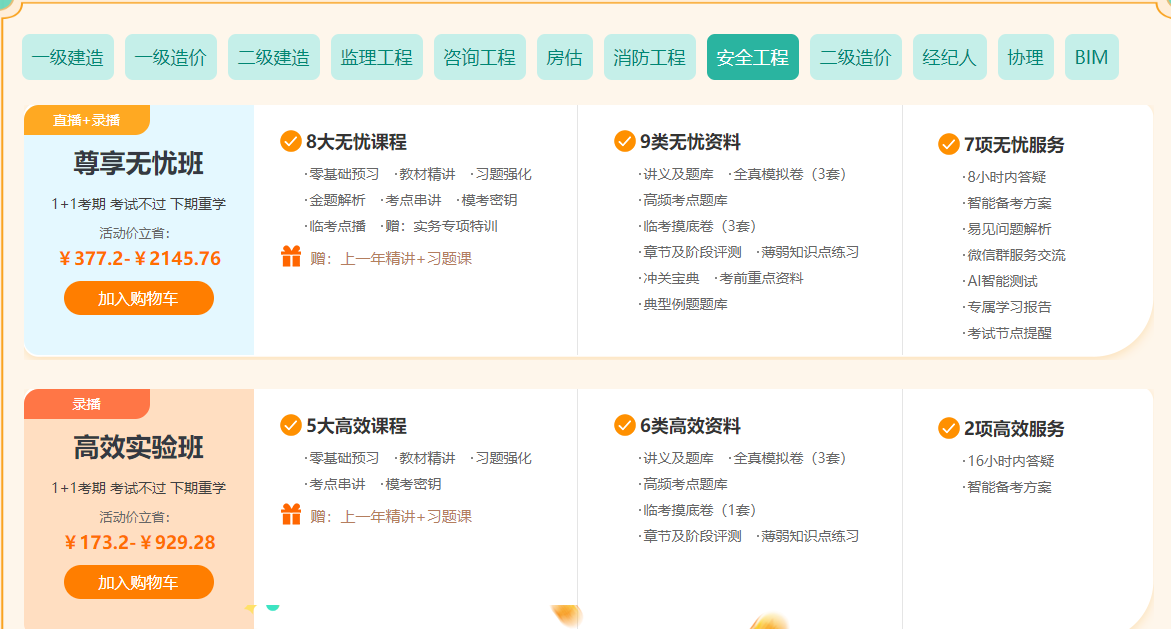
Task: Add 高效实验班 to shopping cart
Action: pos(139,582)
